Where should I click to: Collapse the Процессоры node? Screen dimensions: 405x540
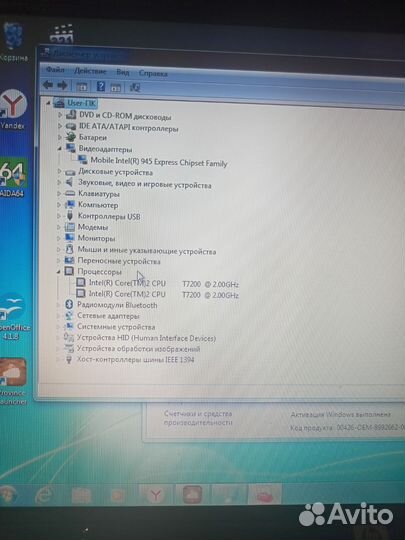[58, 272]
